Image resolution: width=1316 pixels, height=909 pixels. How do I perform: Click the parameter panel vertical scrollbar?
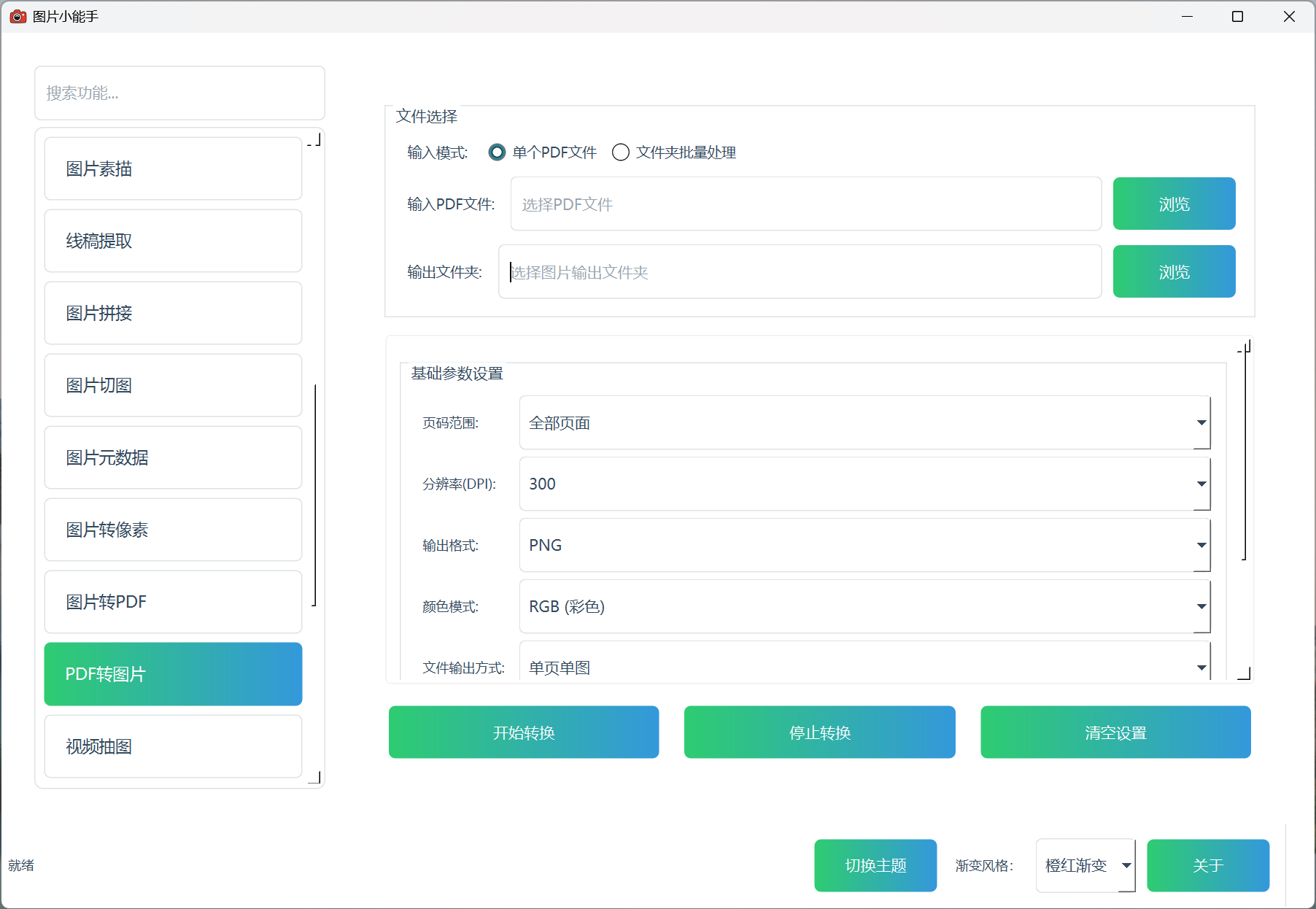[1245, 452]
